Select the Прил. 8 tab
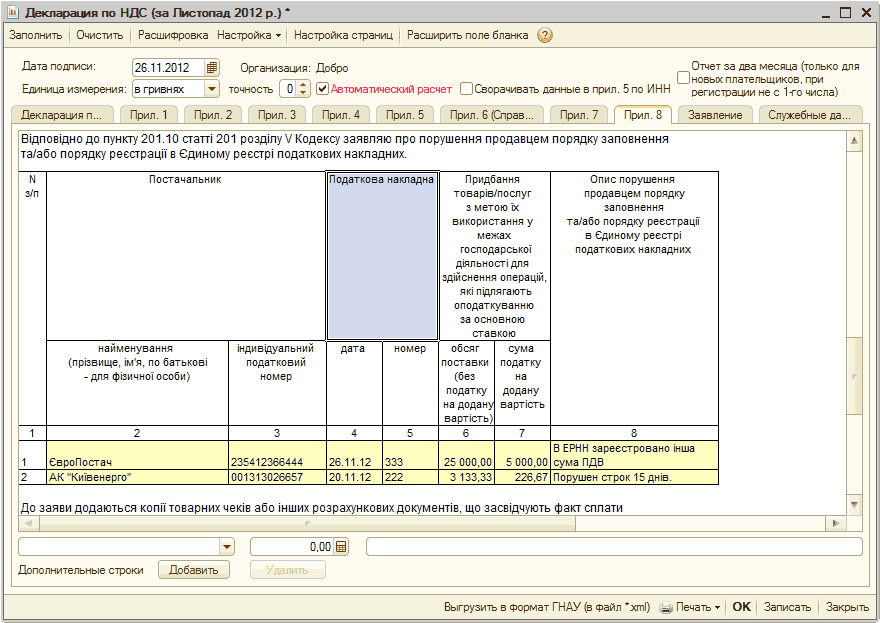The width and height of the screenshot is (880, 623). coord(643,114)
